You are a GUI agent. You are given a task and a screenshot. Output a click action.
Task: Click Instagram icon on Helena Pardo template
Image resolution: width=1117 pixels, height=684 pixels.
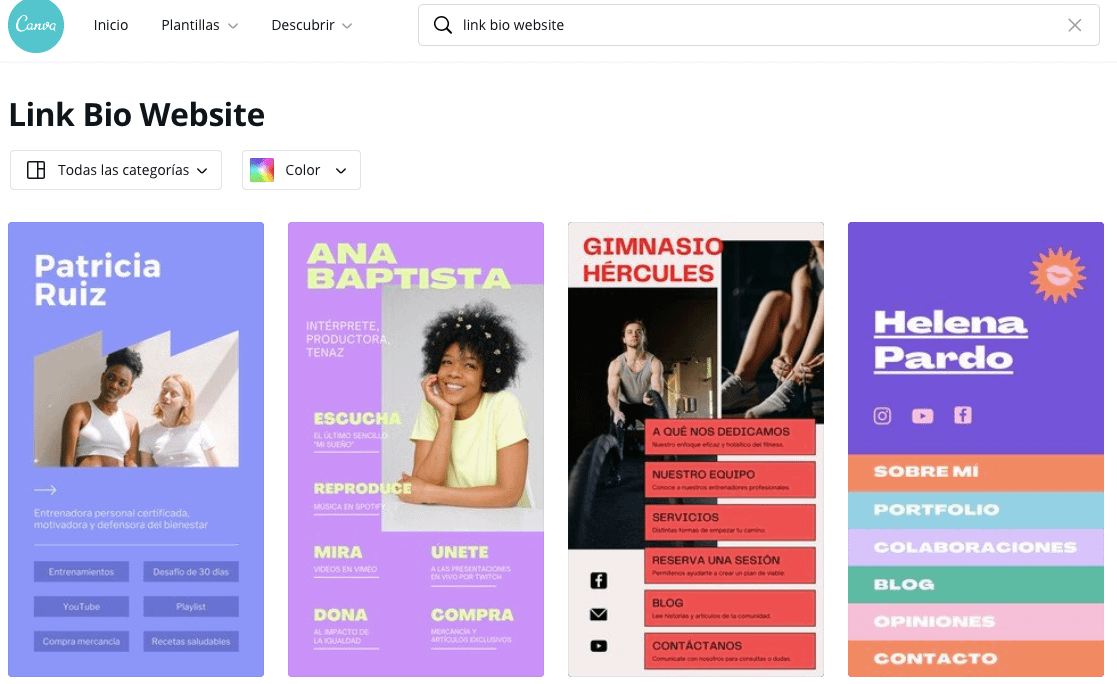882,416
